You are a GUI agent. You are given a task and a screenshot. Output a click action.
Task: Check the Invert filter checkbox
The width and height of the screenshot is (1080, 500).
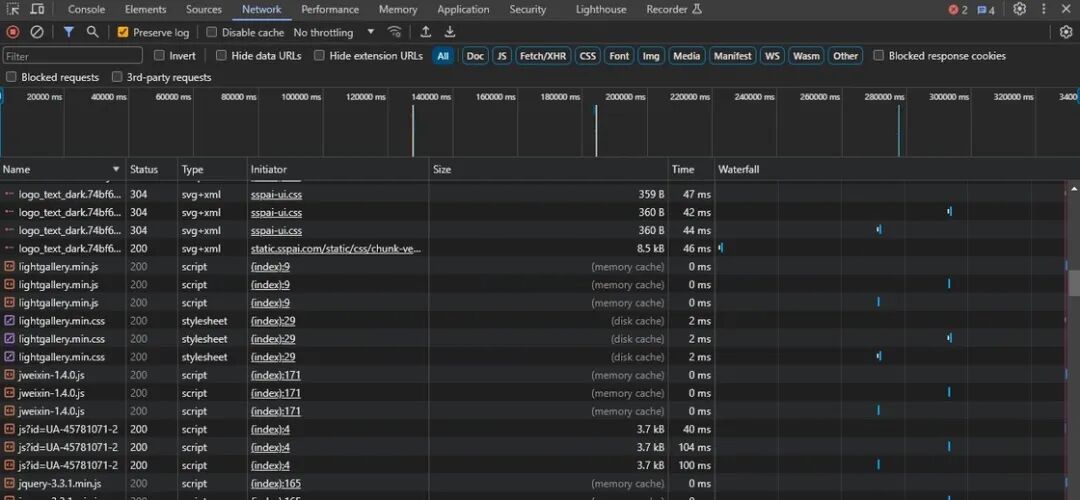coord(160,56)
